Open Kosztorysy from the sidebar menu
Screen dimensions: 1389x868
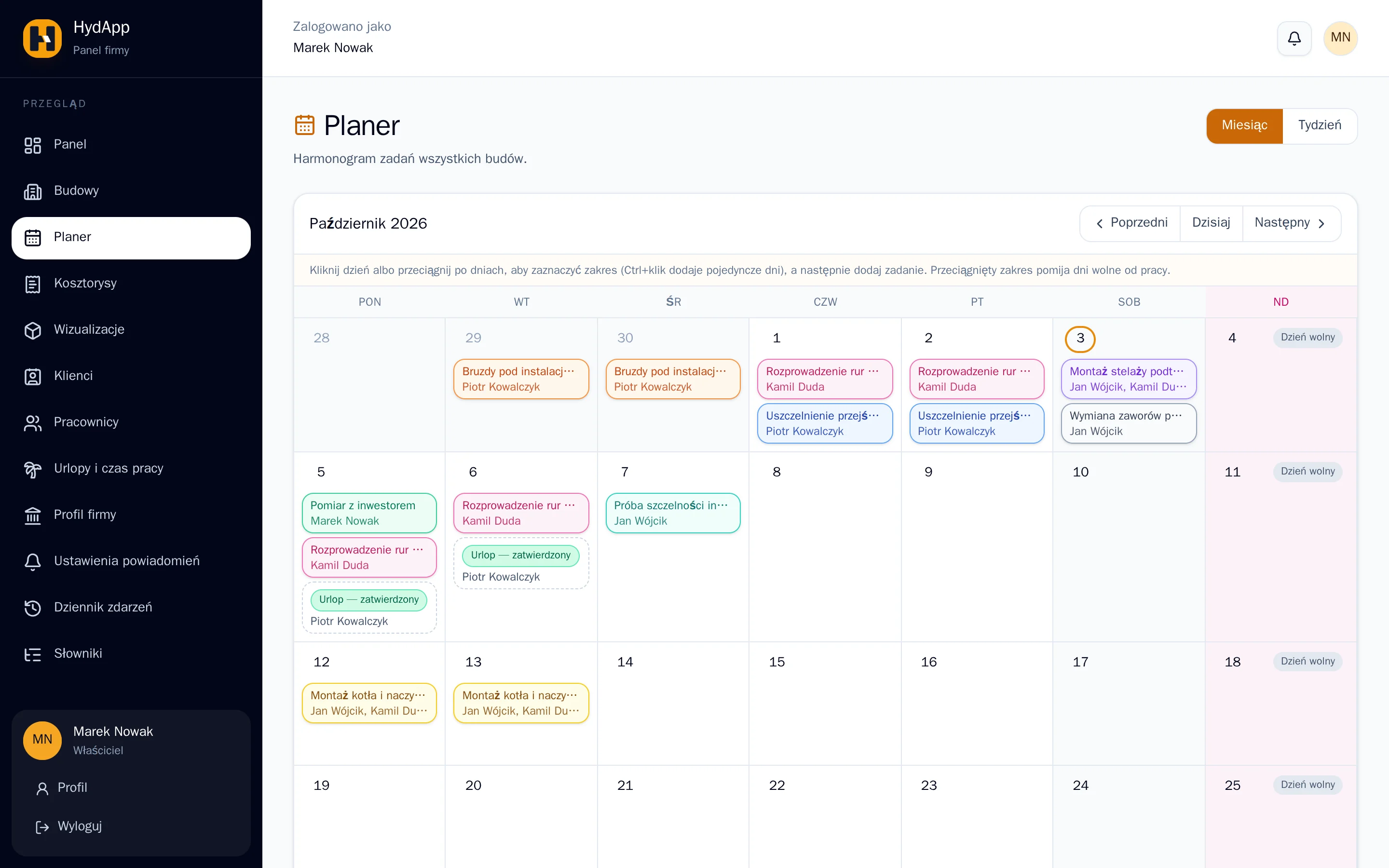(131, 284)
